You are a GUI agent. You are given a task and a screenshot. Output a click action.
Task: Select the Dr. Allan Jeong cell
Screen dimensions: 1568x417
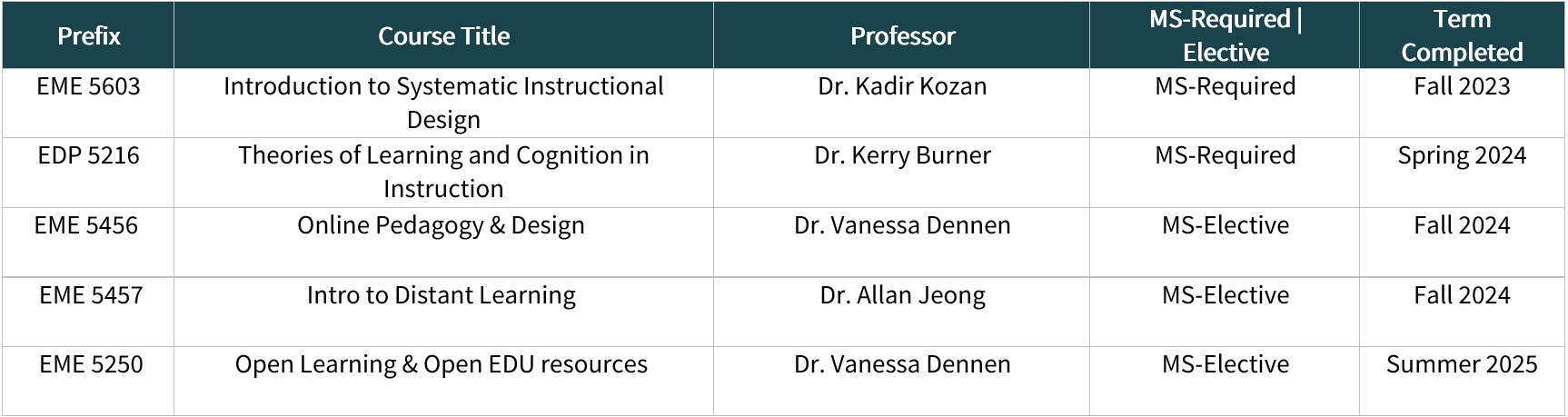point(902,296)
